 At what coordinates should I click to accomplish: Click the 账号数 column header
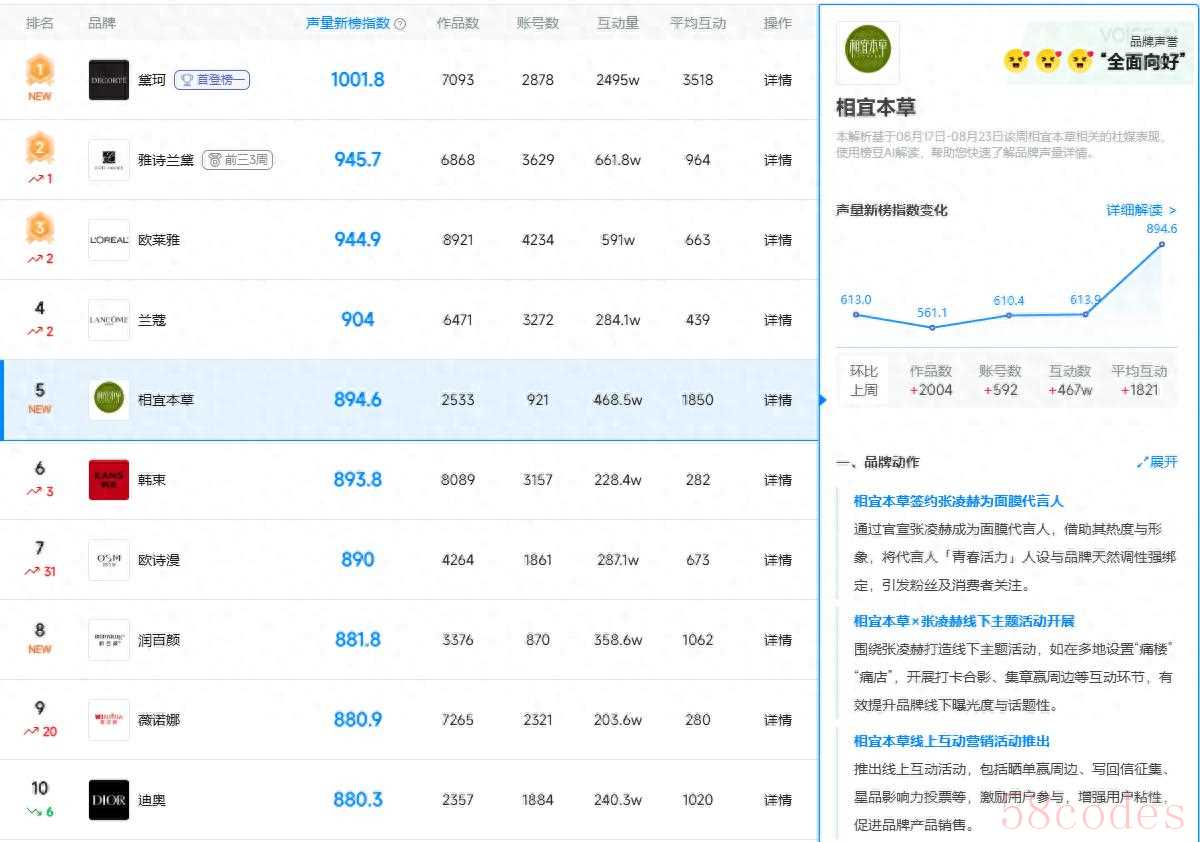click(537, 23)
